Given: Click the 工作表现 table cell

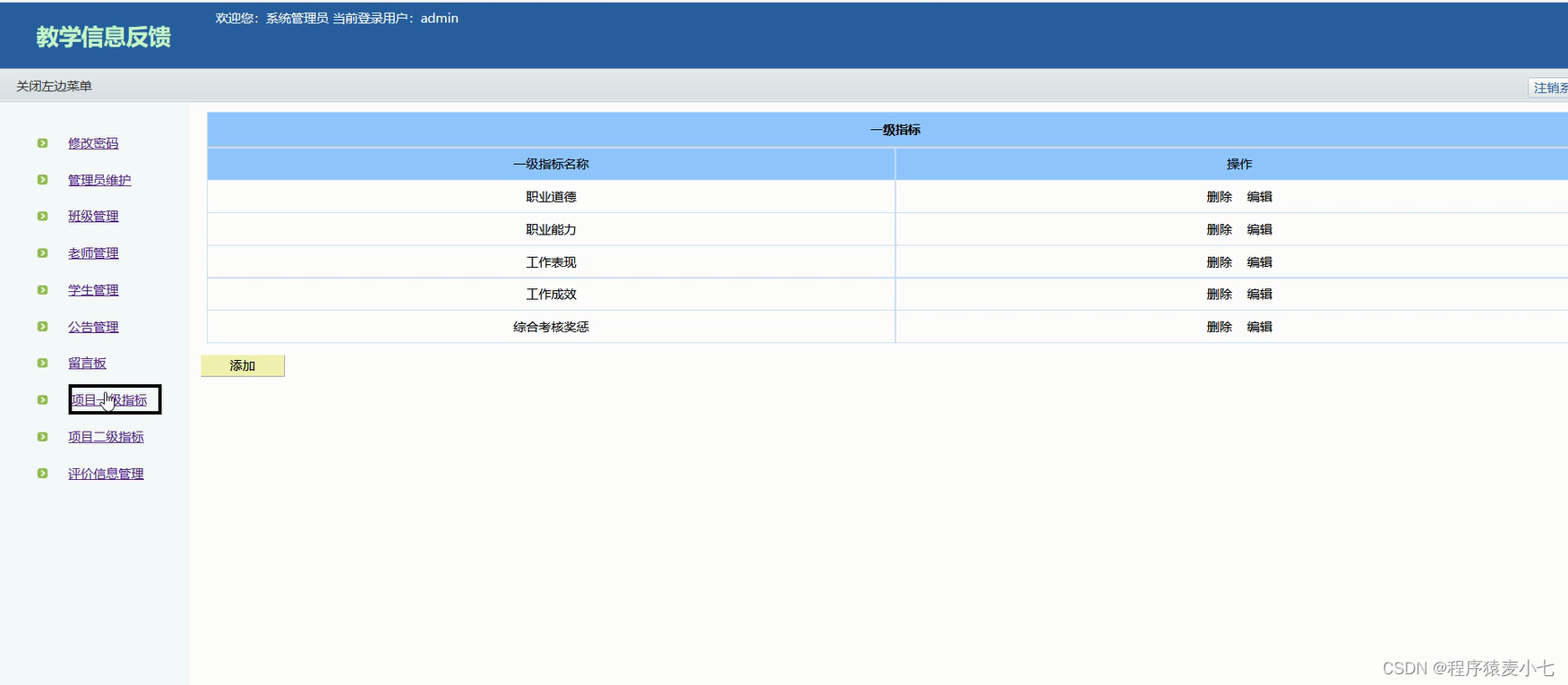Looking at the screenshot, I should (551, 262).
